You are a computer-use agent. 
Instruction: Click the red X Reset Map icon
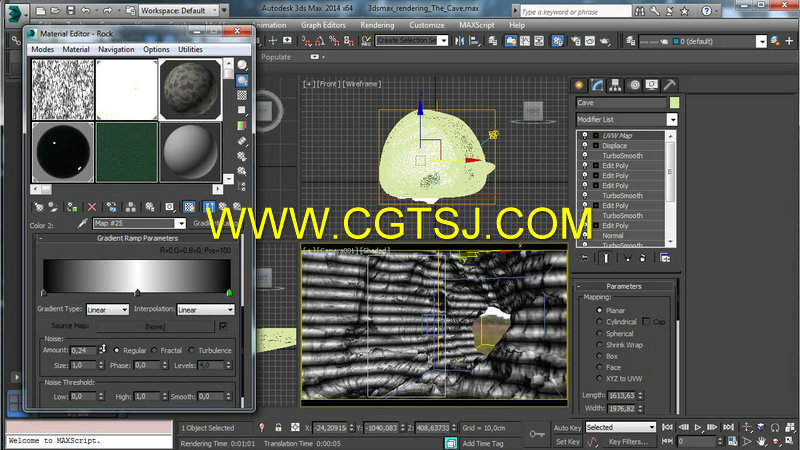point(92,207)
